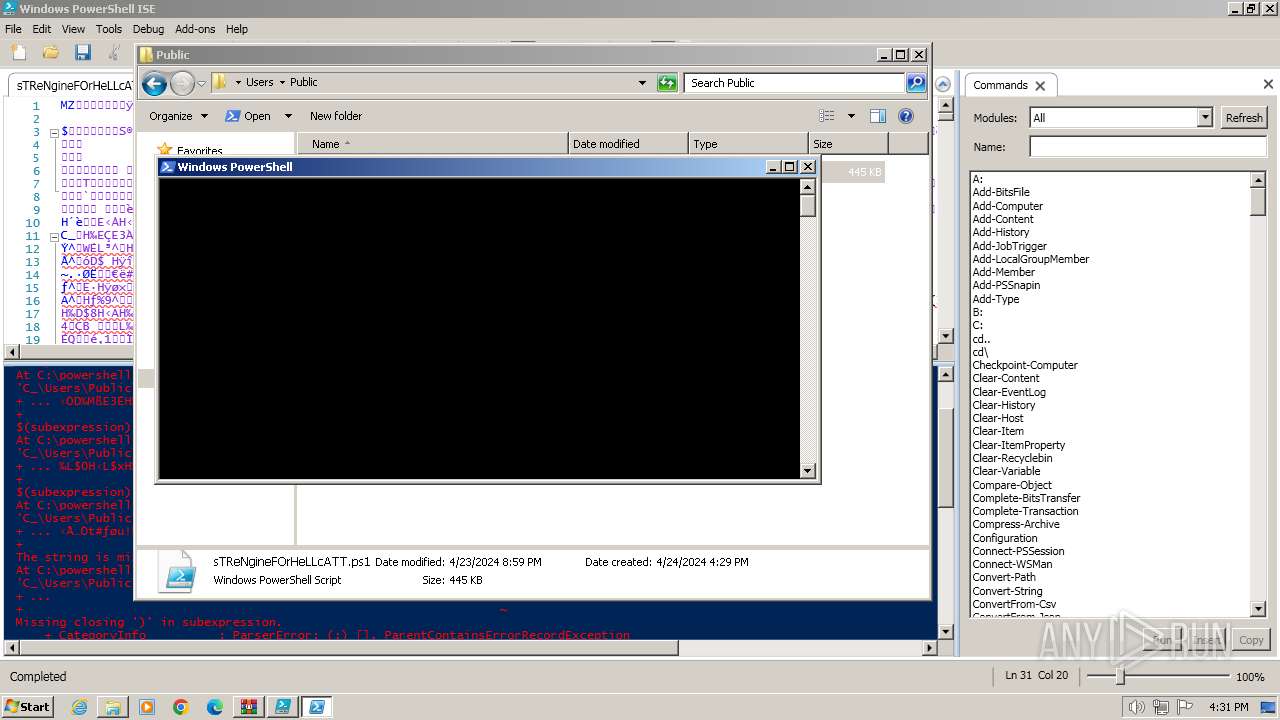
Task: Switch to PowerShell ISE taskbar button
Action: click(x=283, y=707)
